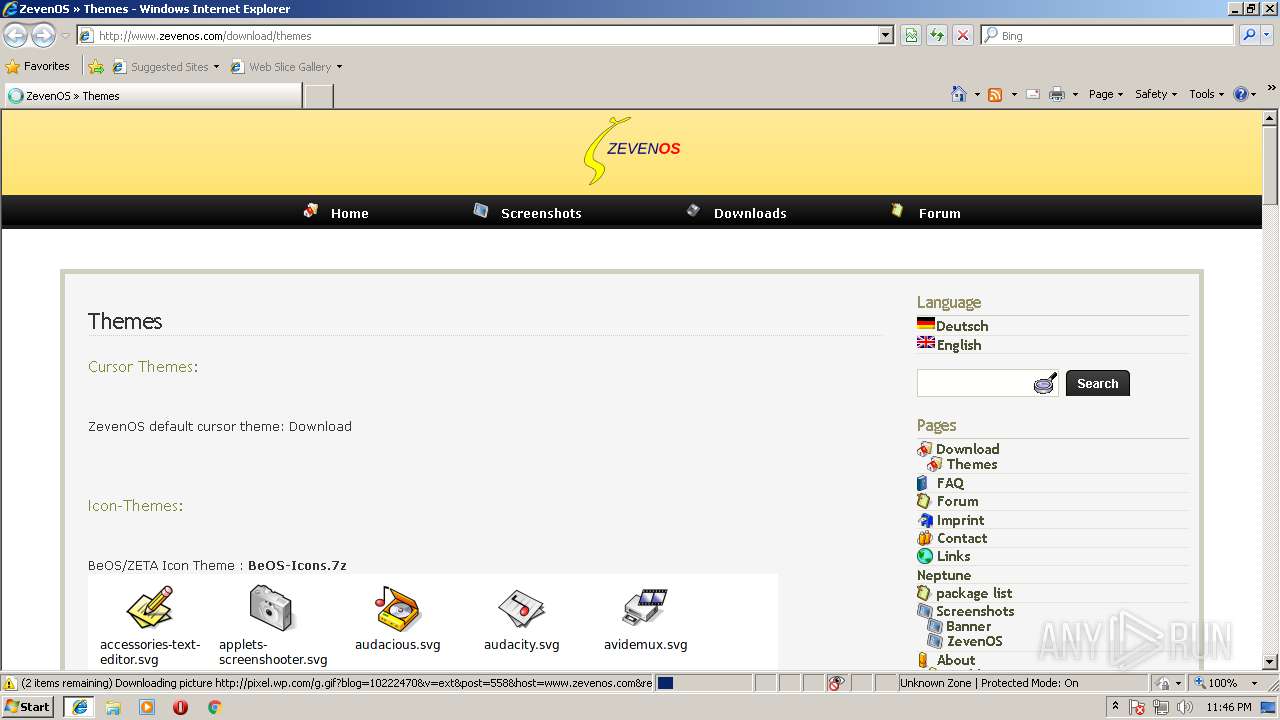Click the accessories-text-editor.svg icon
This screenshot has height=720, width=1280.
coord(150,607)
